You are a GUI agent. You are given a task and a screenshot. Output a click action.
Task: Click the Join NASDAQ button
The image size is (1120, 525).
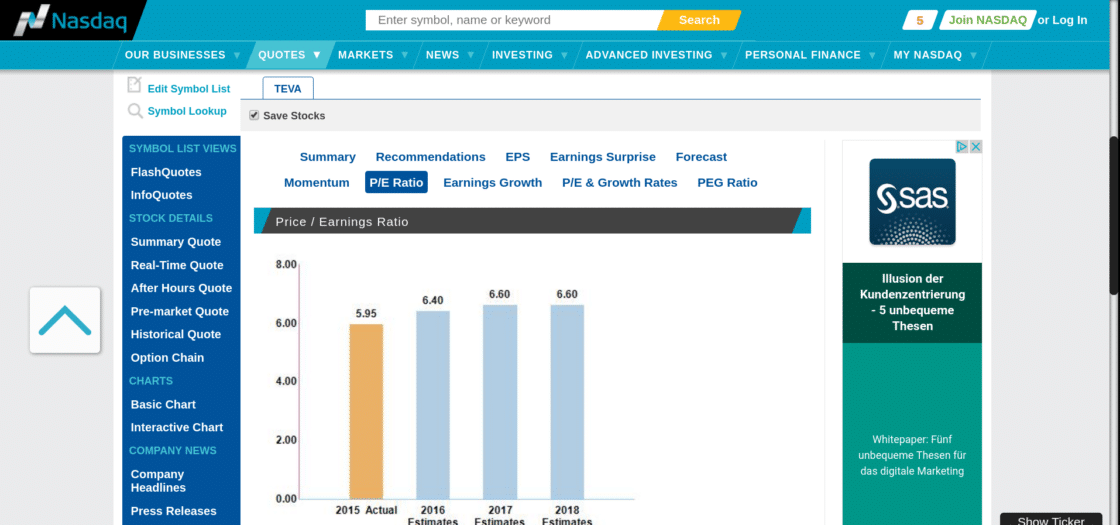click(988, 20)
